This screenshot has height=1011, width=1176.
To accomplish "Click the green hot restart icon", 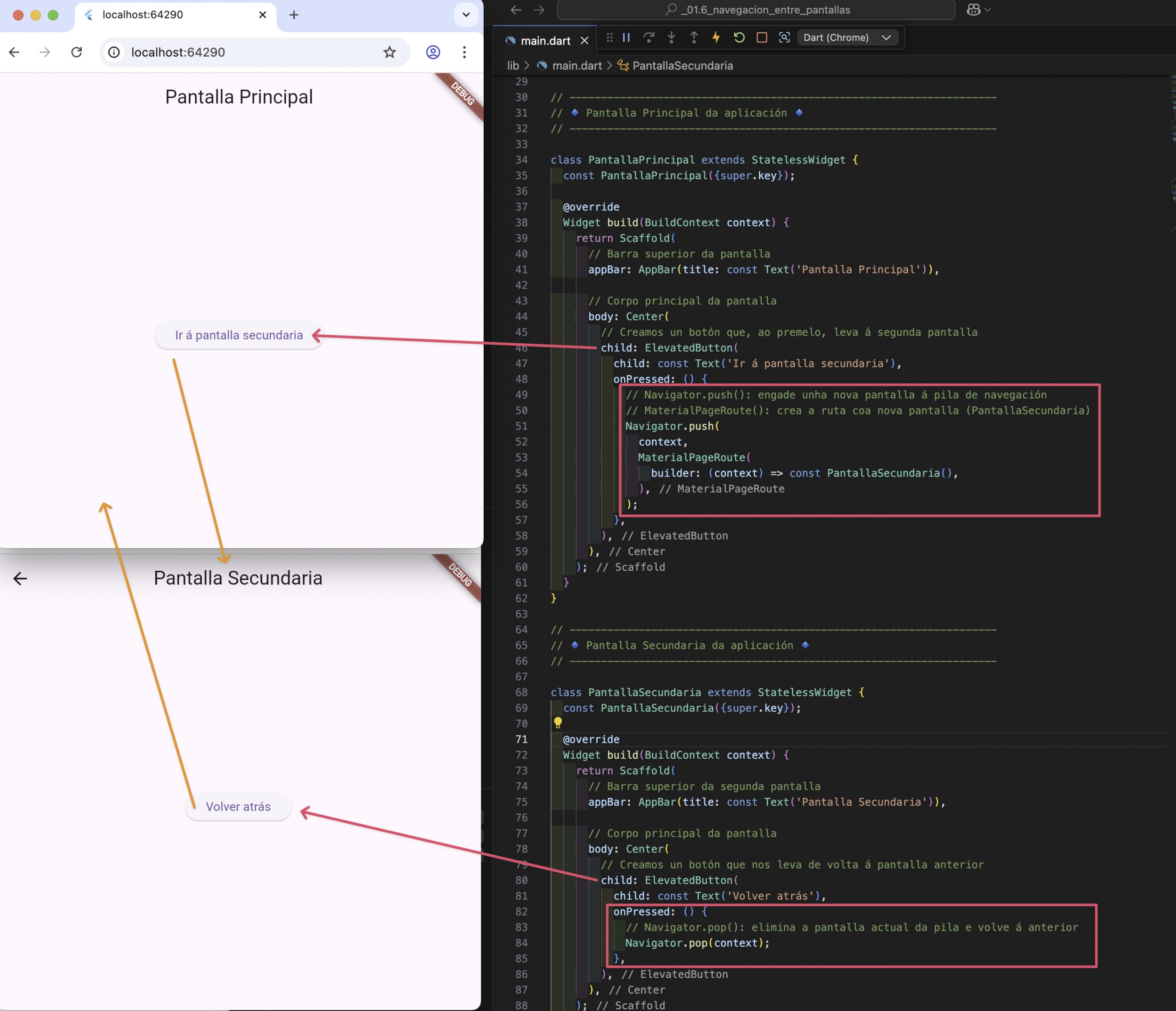I will 739,38.
